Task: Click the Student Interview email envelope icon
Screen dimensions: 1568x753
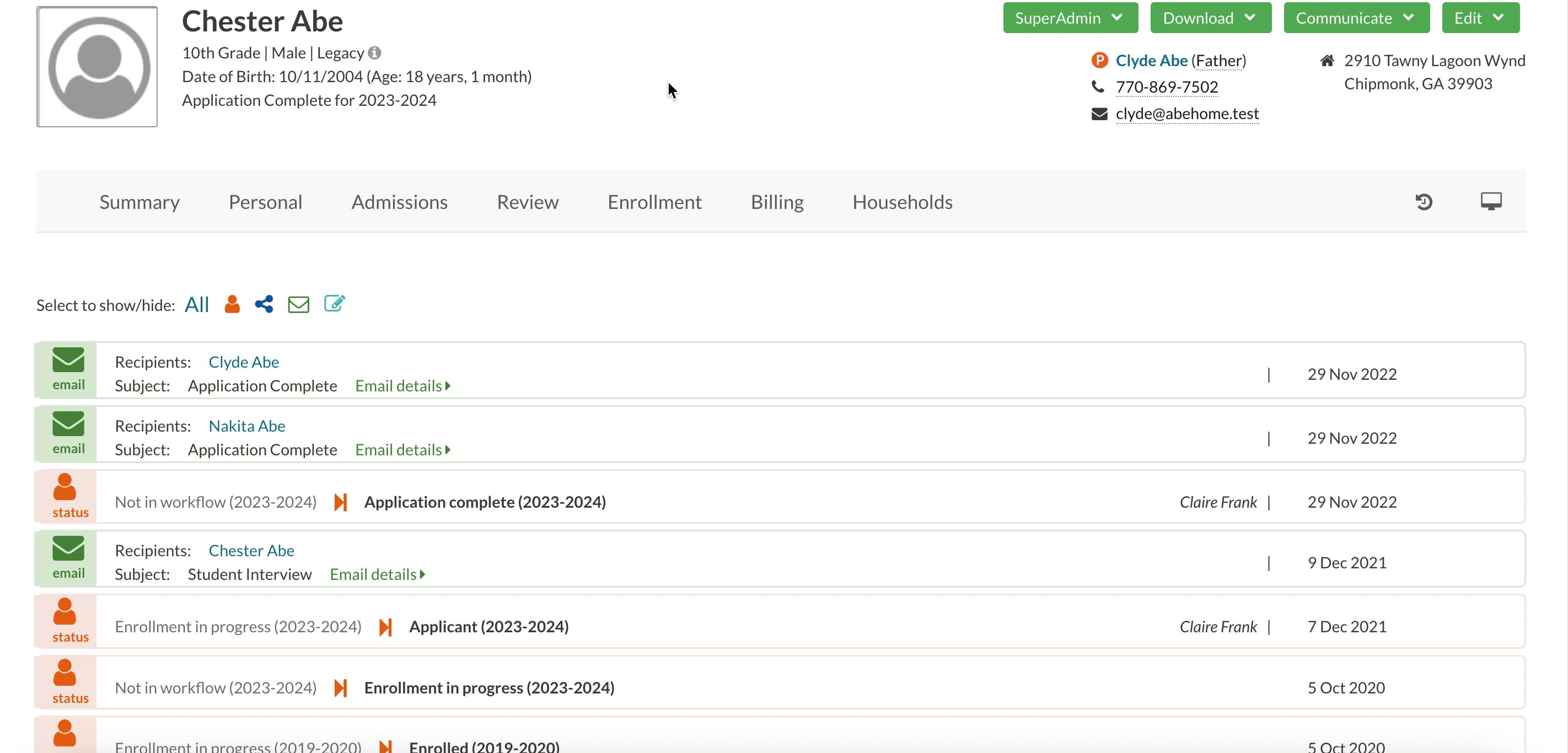Action: pyautogui.click(x=68, y=548)
